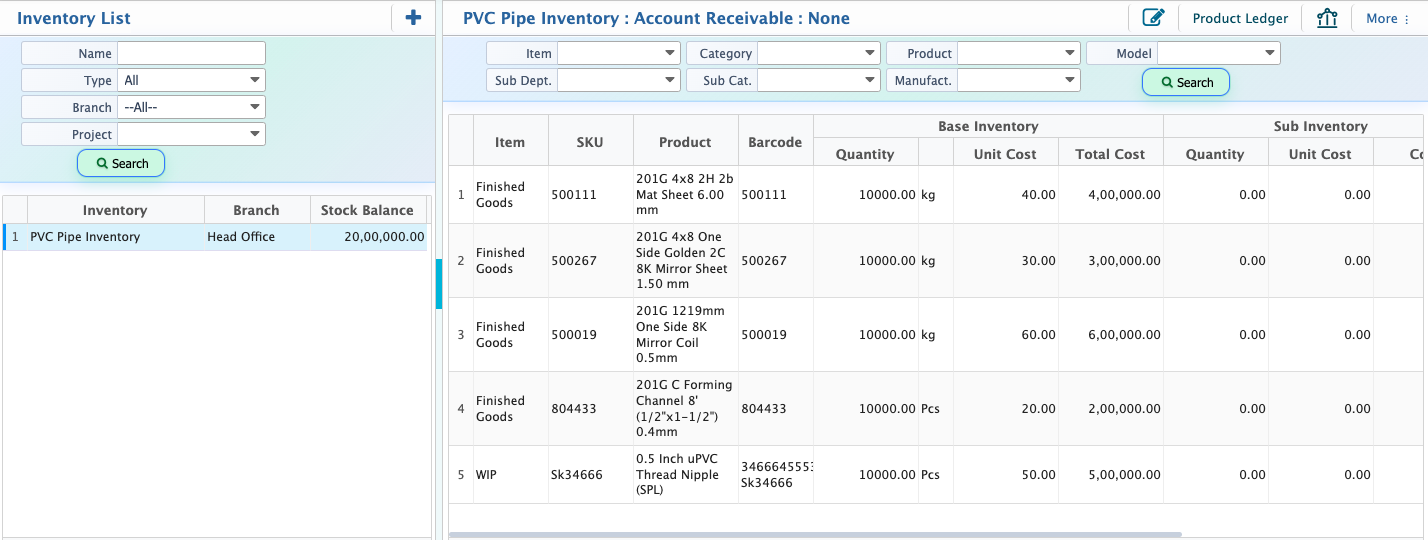
Task: Open the Sub Dept. filter dropdown
Action: click(619, 80)
